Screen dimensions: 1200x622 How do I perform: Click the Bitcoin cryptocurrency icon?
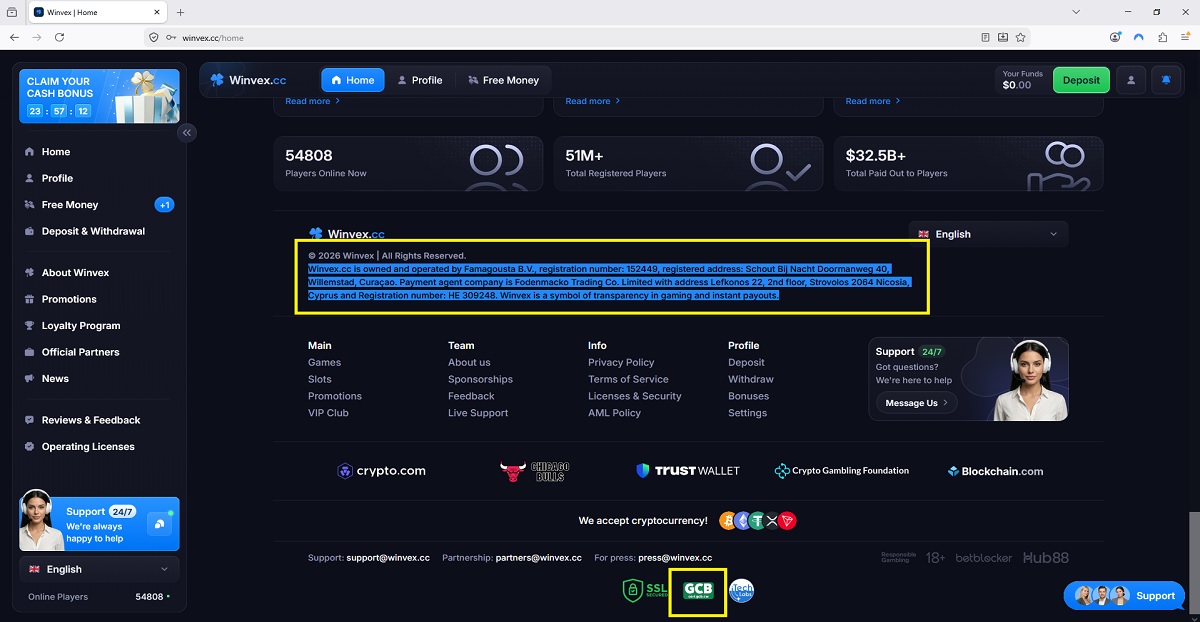(726, 521)
